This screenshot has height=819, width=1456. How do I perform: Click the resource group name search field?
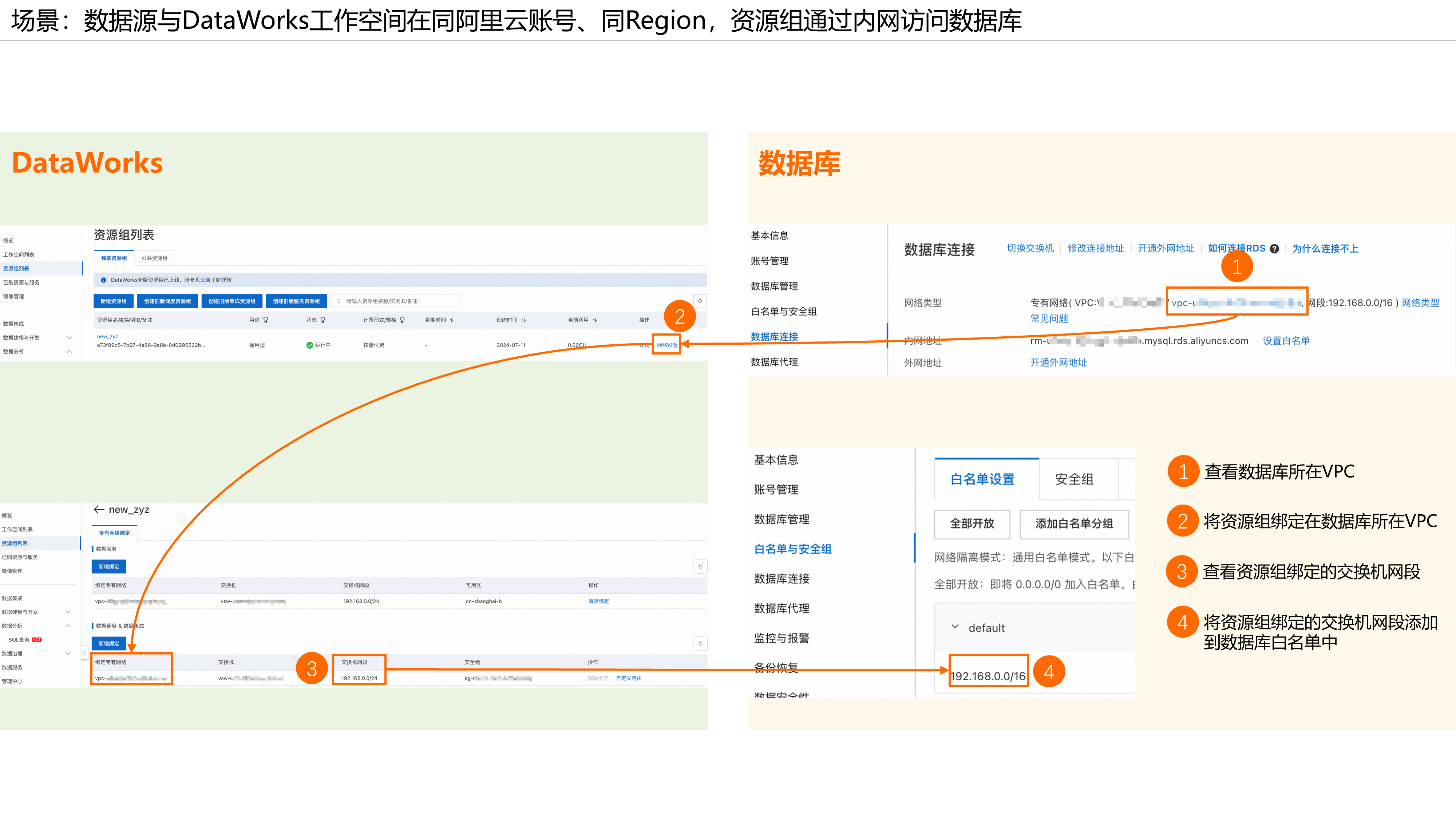[x=396, y=301]
